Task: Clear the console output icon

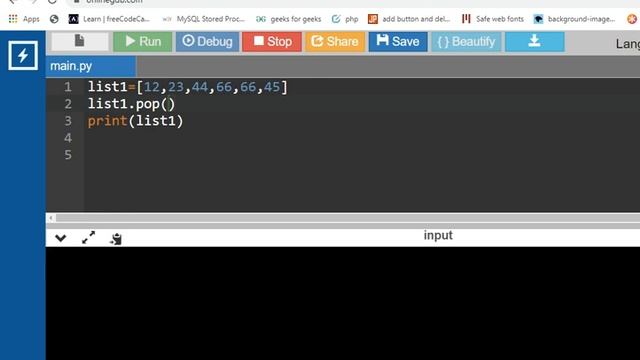Action: pos(116,239)
